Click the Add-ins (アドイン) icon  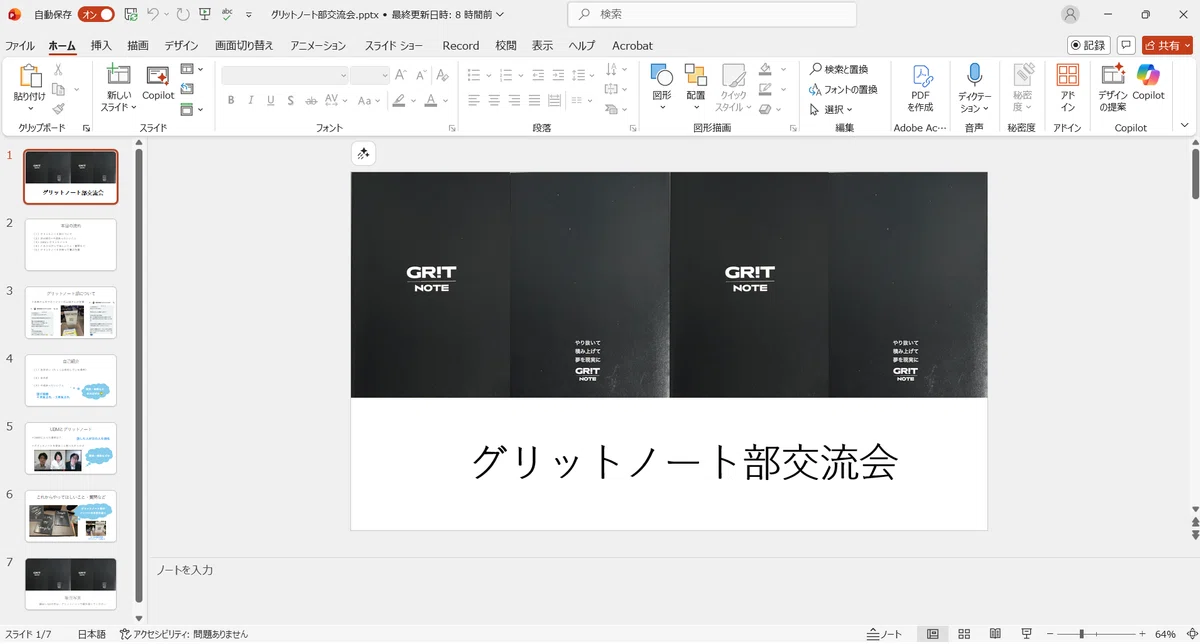[x=1068, y=76]
